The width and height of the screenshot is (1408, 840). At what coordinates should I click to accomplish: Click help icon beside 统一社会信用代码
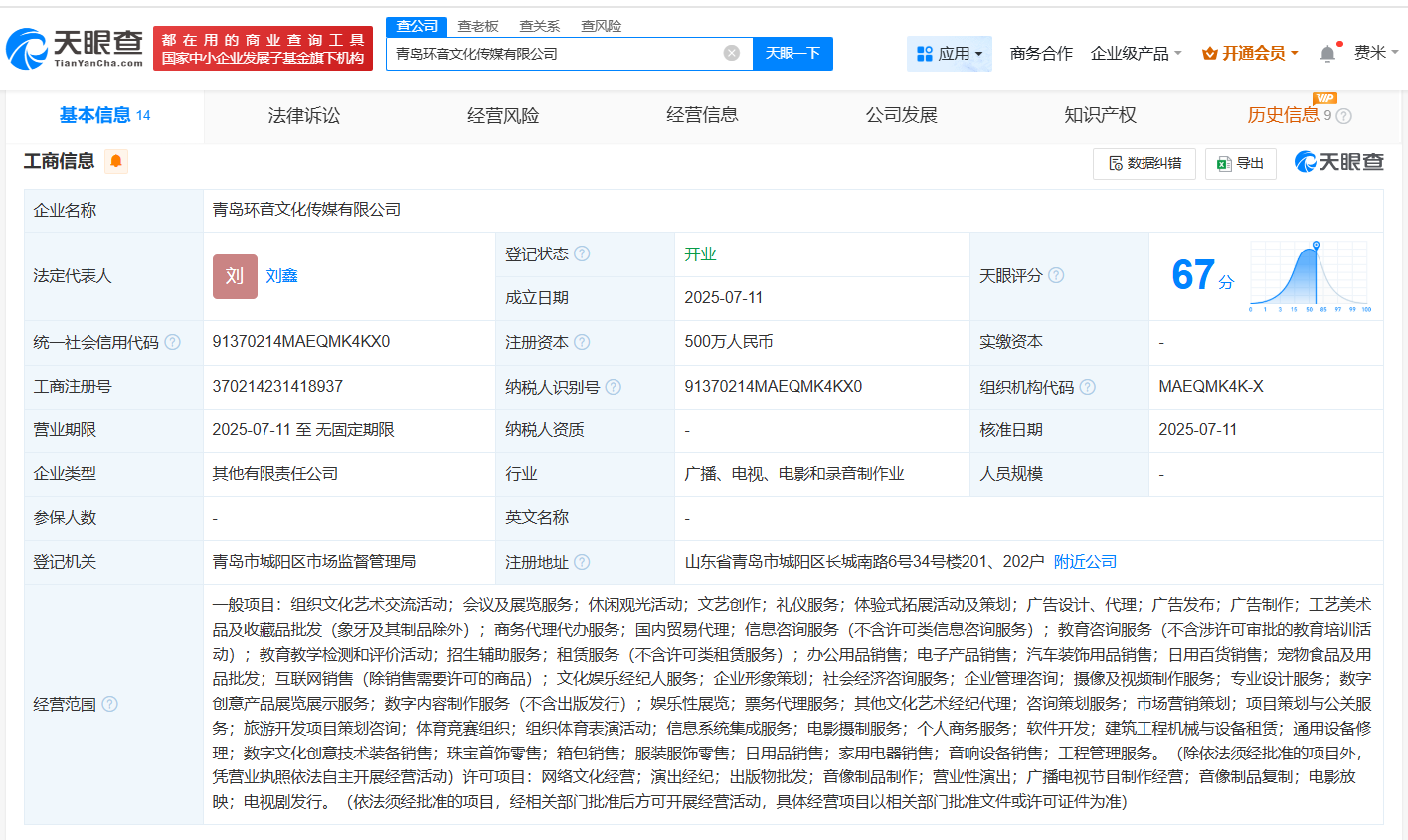coord(173,342)
